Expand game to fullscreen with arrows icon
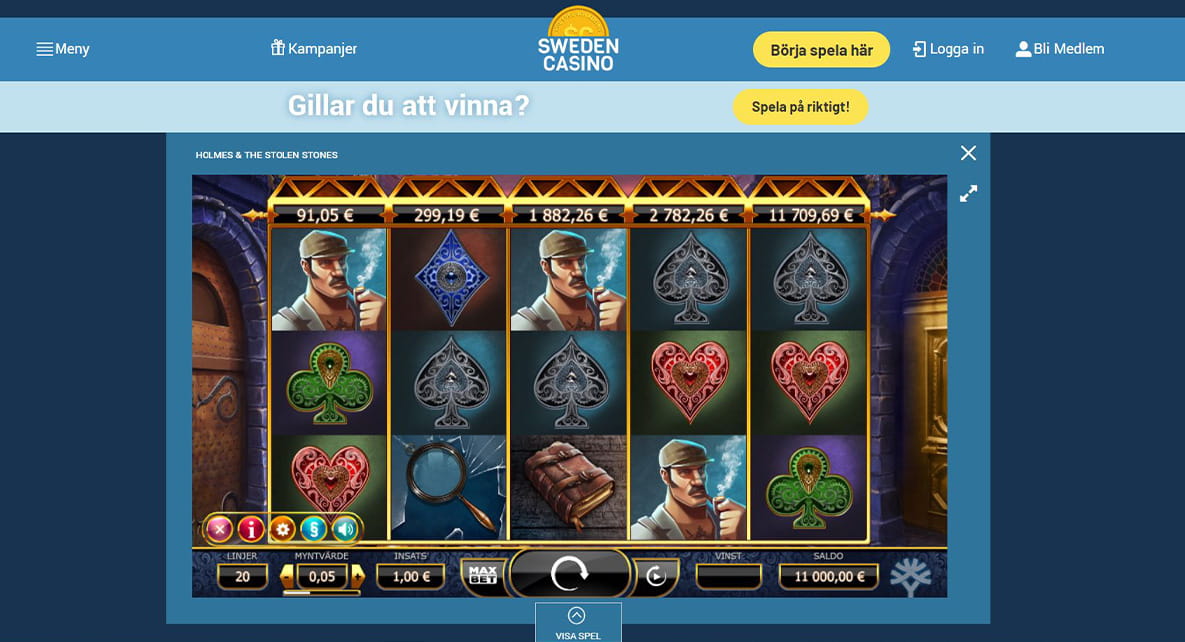 coord(968,194)
